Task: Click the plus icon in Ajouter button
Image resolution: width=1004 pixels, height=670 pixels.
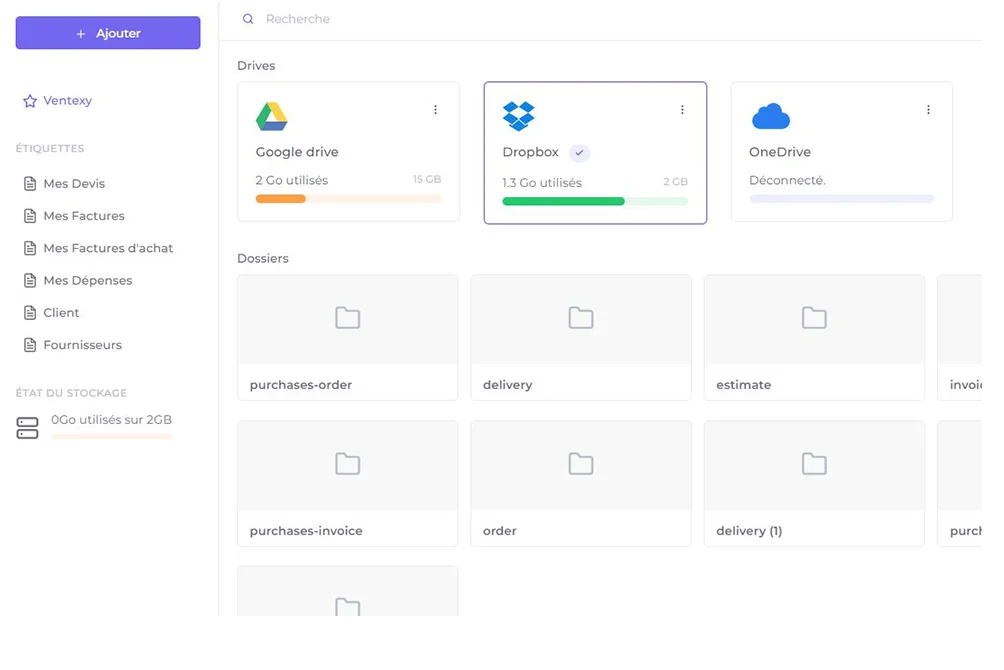Action: 81,33
